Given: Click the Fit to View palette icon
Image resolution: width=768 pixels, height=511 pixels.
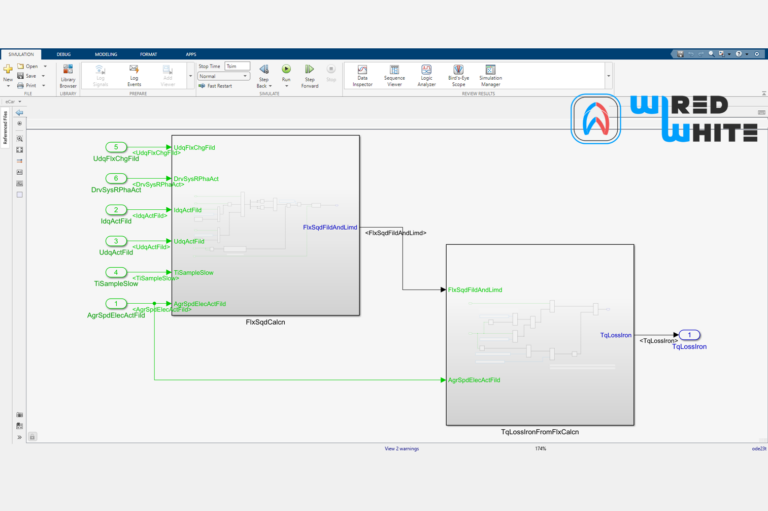Looking at the screenshot, I should pos(20,150).
